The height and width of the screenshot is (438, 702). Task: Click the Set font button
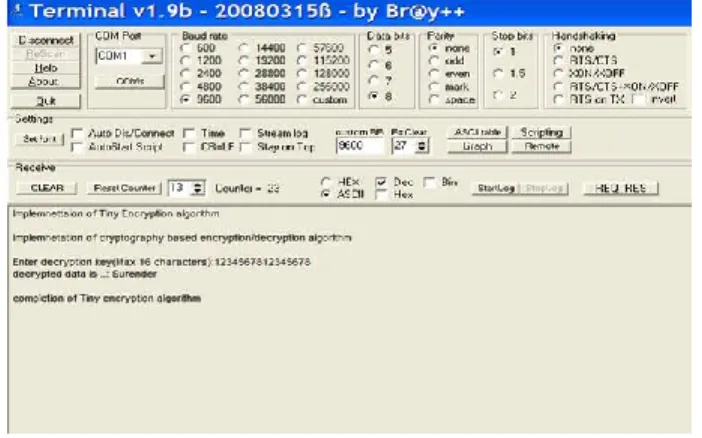[x=40, y=139]
